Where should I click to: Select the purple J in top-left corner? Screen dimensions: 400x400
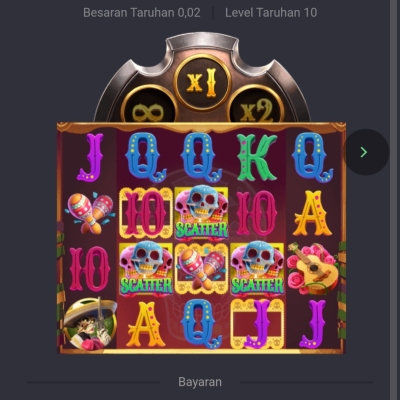tap(91, 157)
